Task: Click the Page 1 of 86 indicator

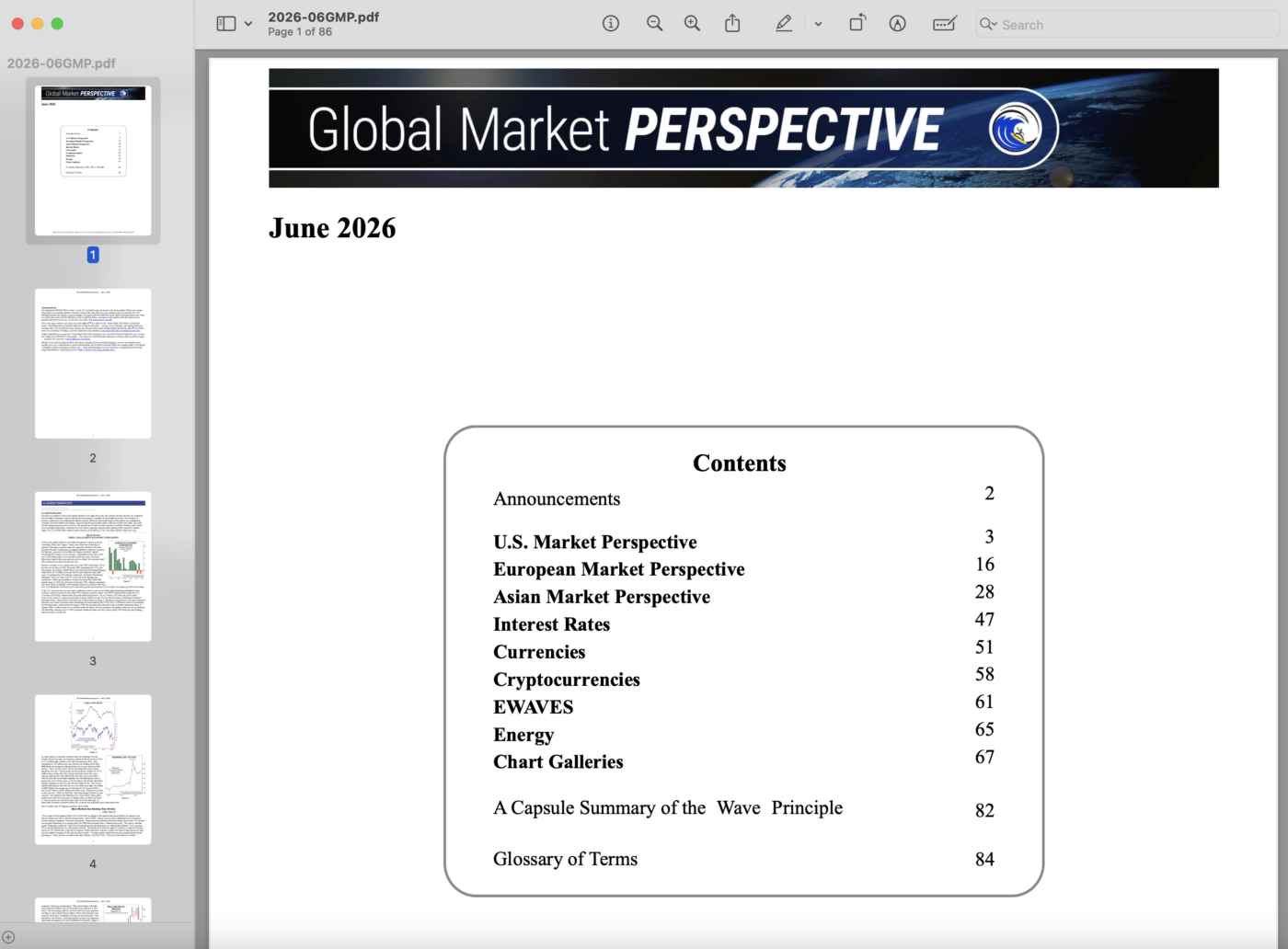Action: [300, 32]
